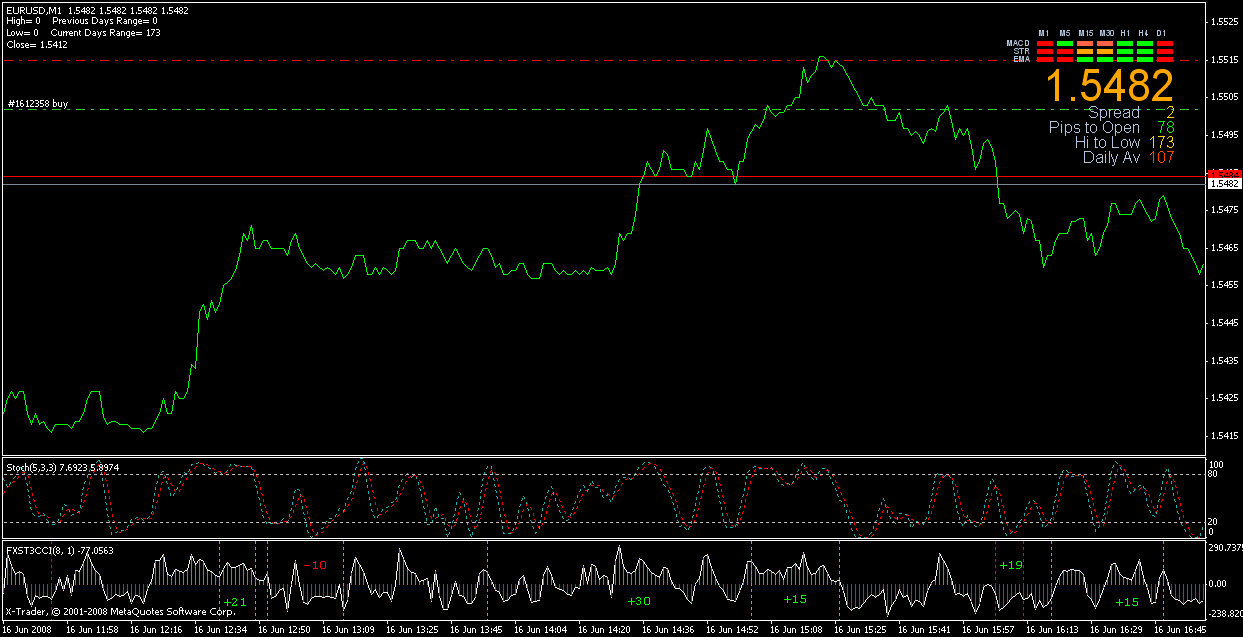
Task: Select the M1 timeframe header label
Action: point(1044,33)
